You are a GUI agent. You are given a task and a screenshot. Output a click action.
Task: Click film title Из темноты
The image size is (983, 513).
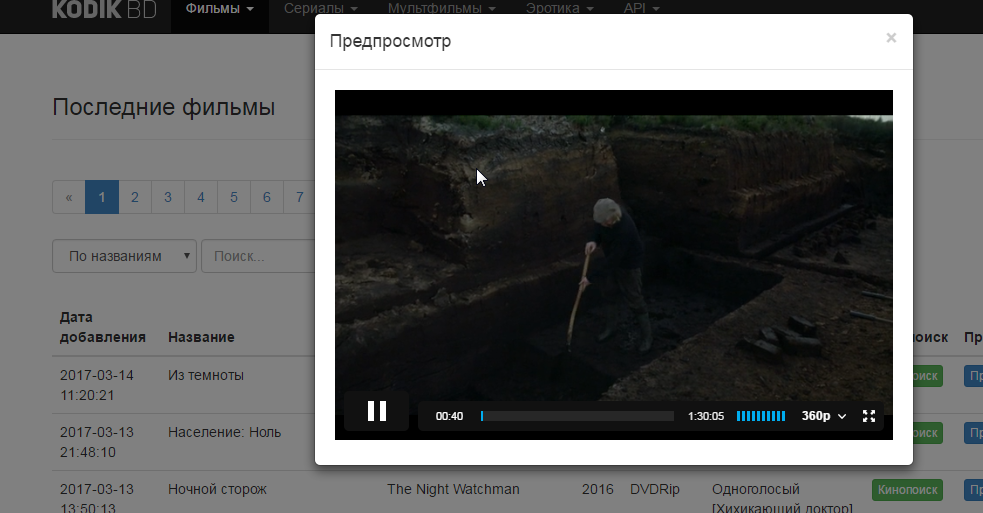(206, 376)
